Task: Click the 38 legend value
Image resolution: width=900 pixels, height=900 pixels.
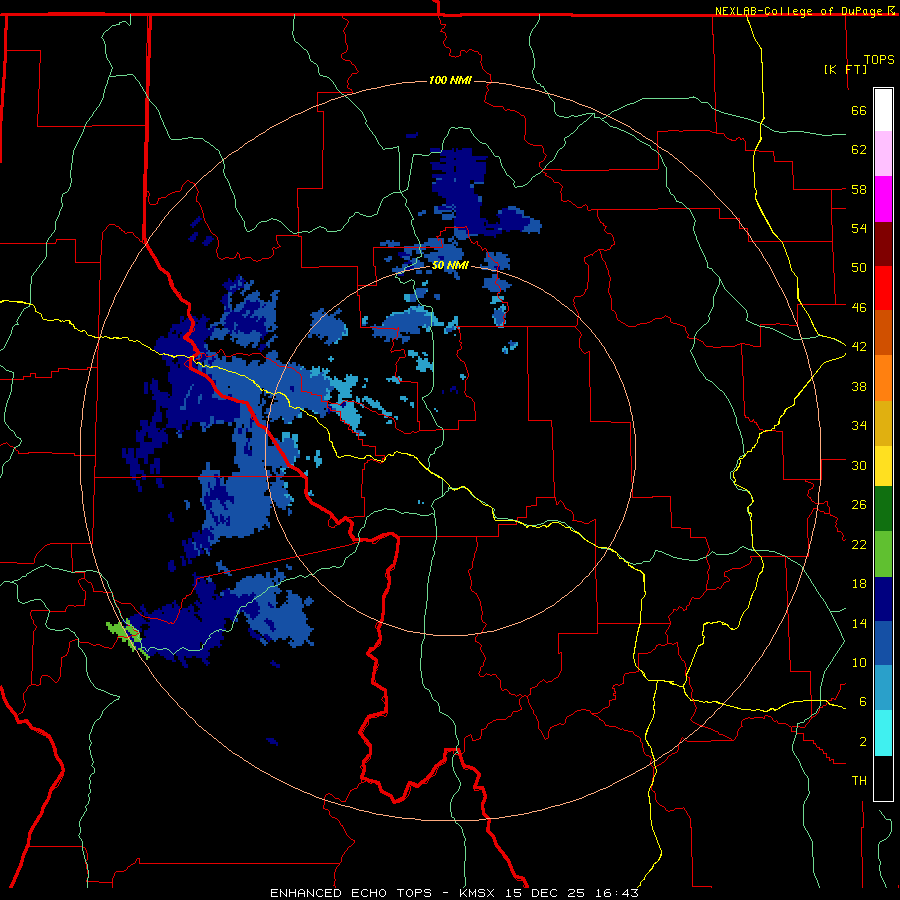Action: (859, 386)
